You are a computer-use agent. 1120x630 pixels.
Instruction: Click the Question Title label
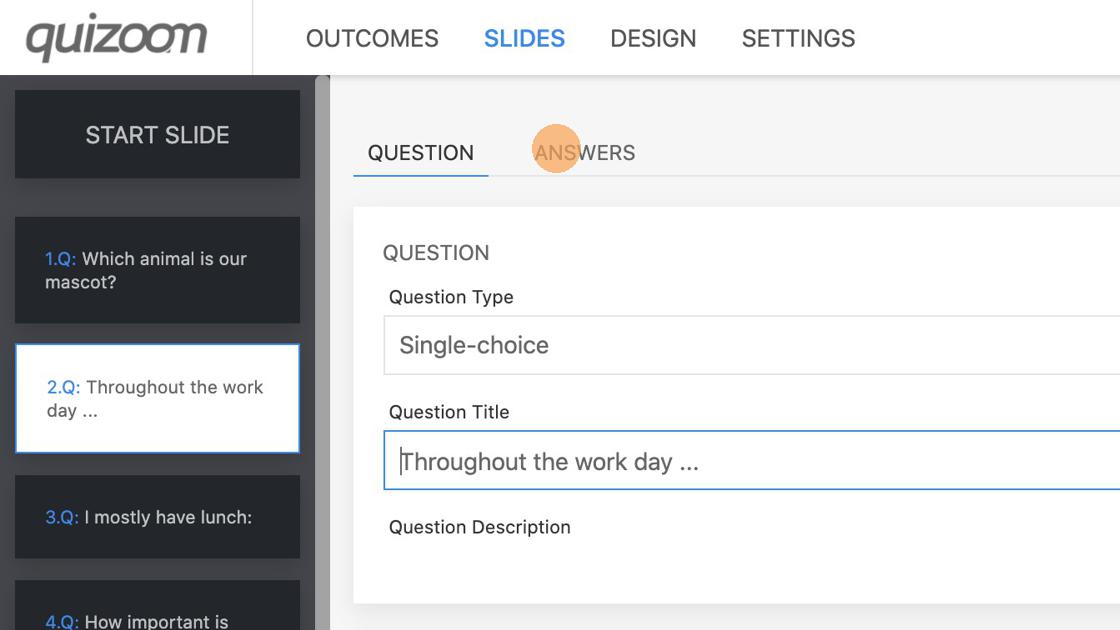tap(449, 412)
